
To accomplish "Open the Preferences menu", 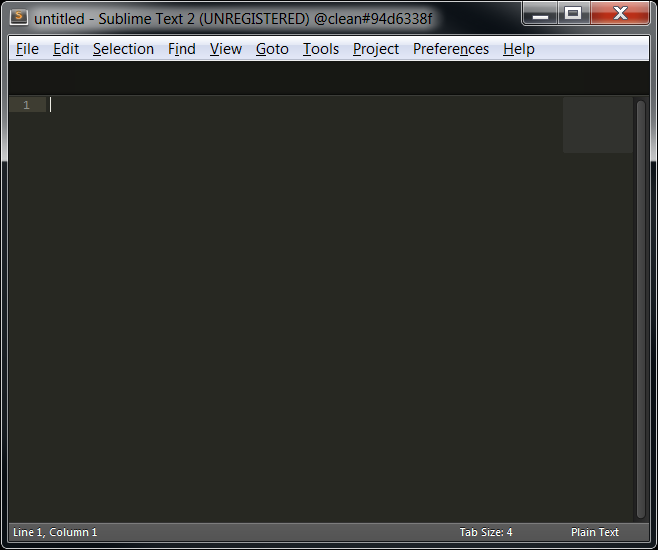I will (451, 49).
